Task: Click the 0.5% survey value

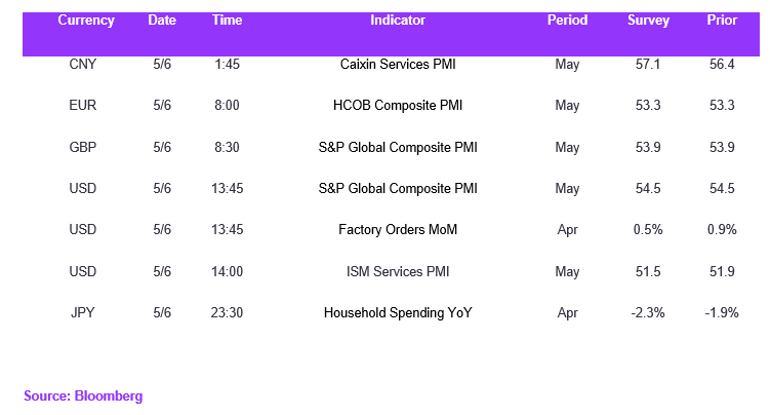Action: click(648, 229)
